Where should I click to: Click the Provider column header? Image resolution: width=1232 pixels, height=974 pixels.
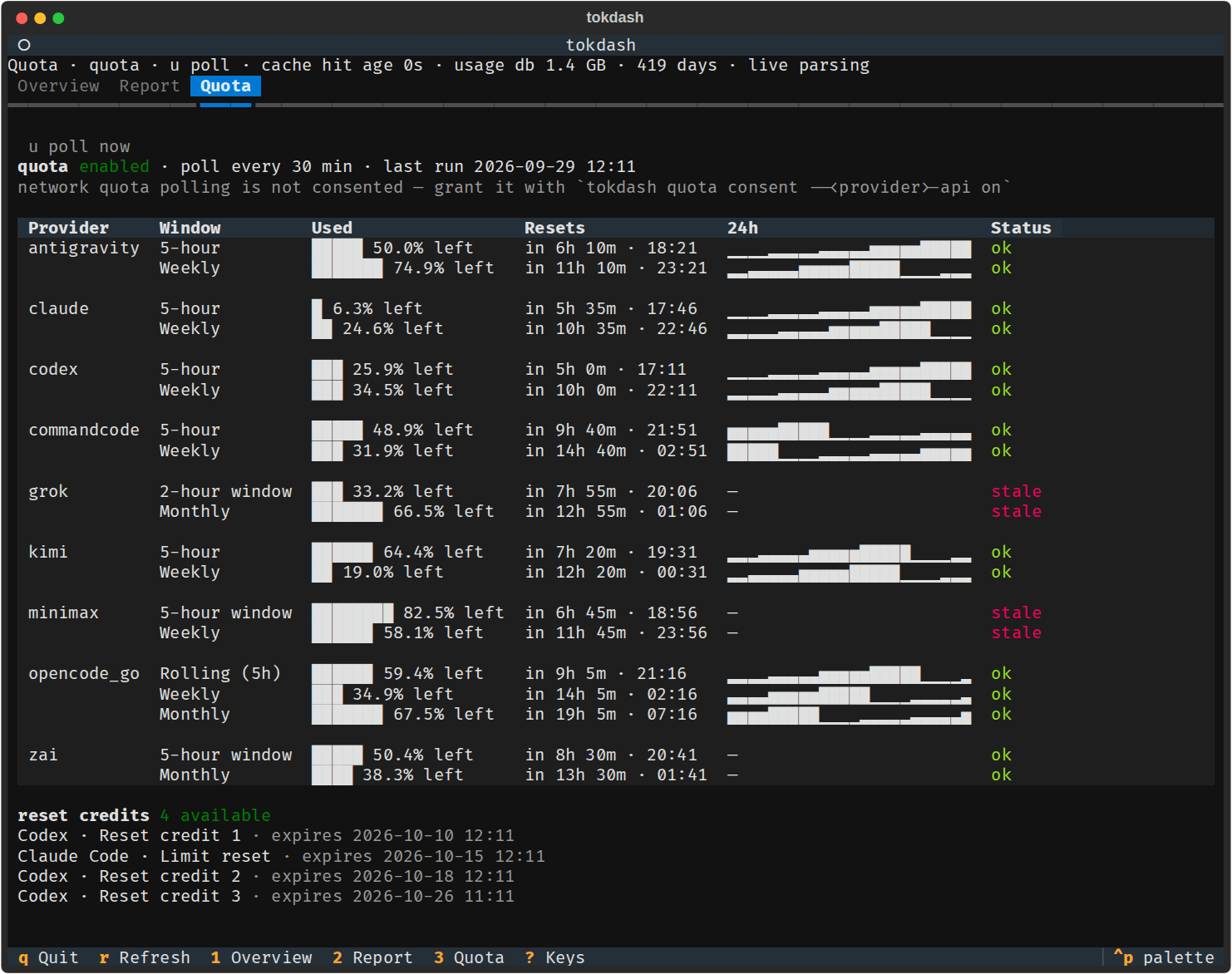(x=68, y=228)
